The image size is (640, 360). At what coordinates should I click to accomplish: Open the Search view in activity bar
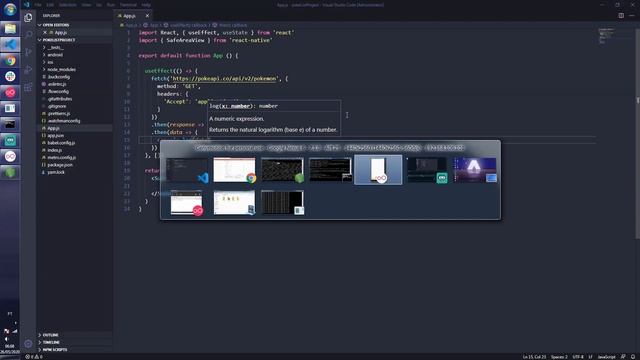(28, 35)
